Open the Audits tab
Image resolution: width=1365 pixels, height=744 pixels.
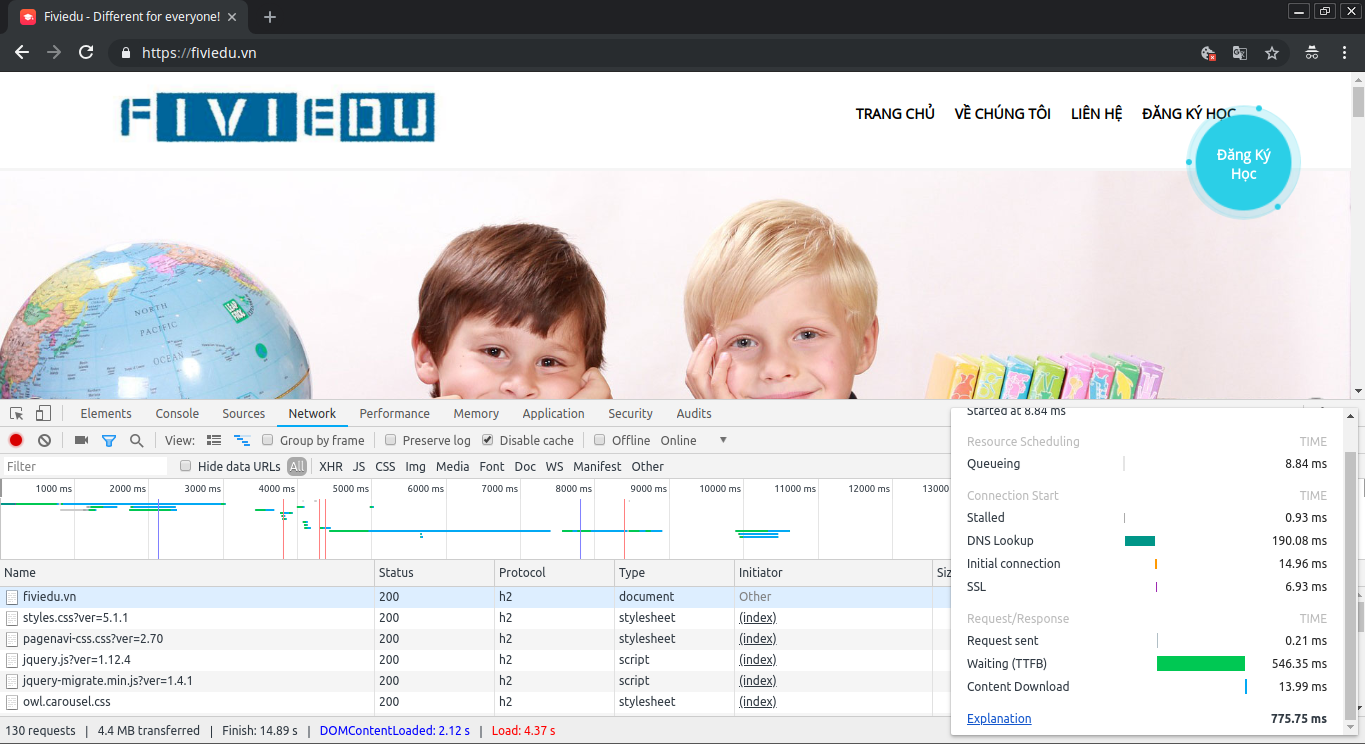694,414
